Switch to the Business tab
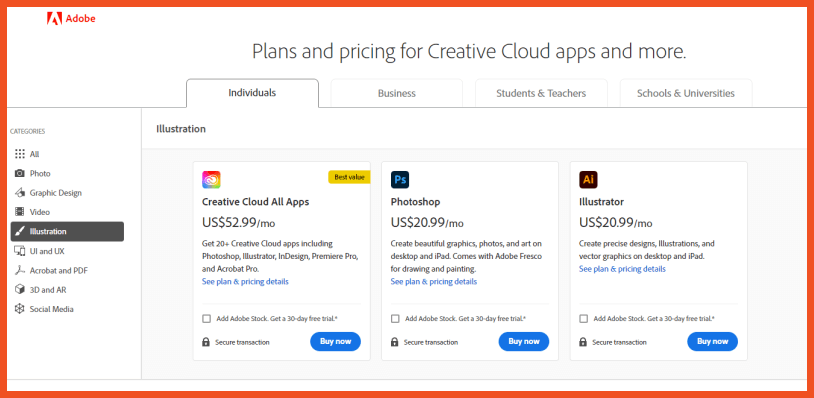The width and height of the screenshot is (814, 398). coord(397,93)
